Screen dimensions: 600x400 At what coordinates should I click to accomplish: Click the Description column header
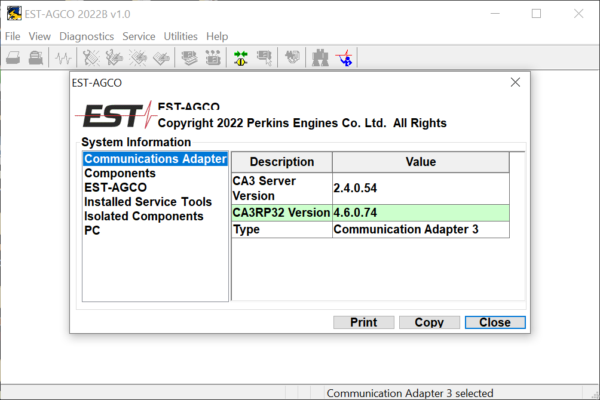[x=282, y=162]
